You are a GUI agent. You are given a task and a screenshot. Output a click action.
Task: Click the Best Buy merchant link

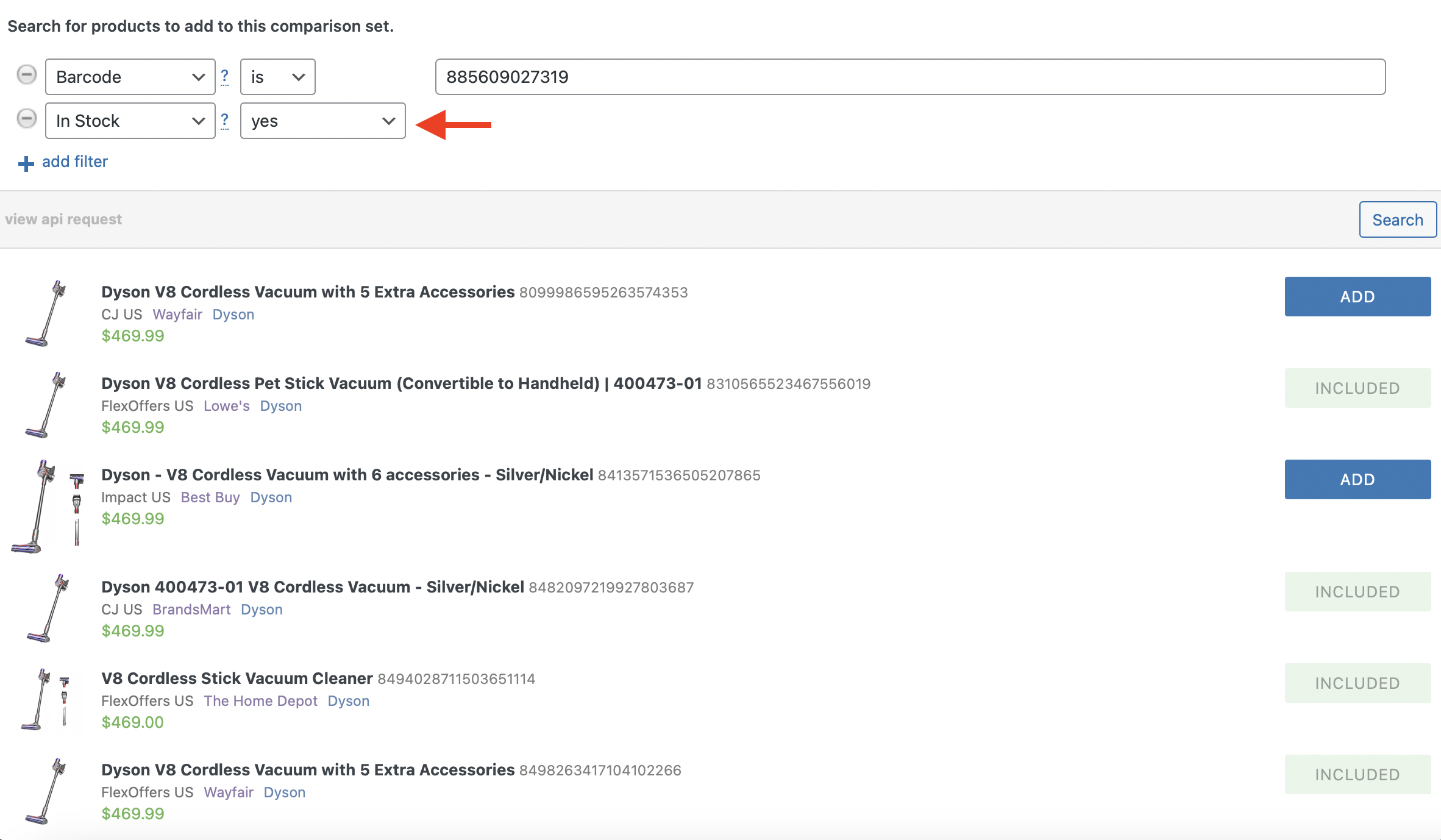(x=210, y=497)
